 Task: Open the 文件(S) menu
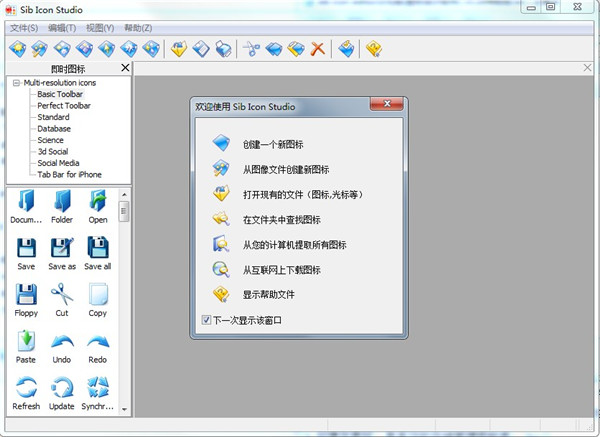[24, 28]
